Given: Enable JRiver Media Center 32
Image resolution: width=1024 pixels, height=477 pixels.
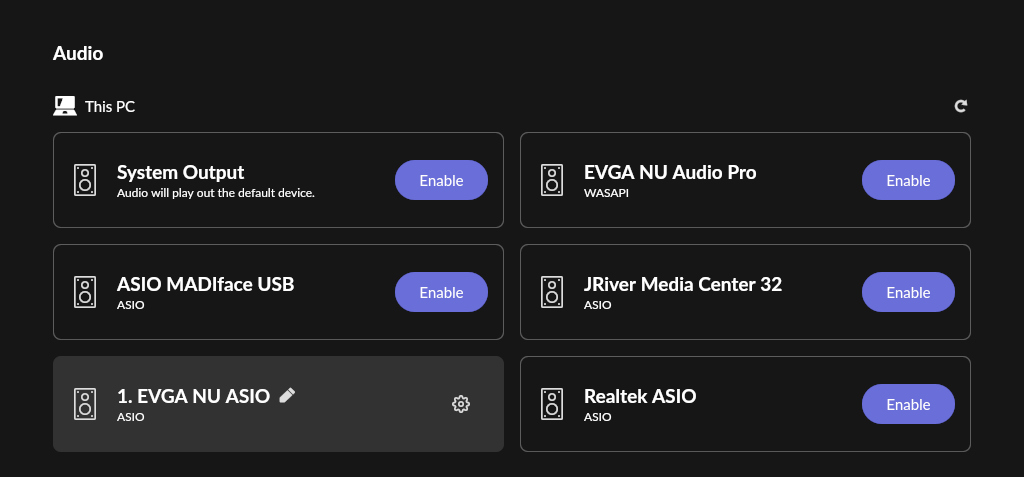Looking at the screenshot, I should tap(908, 292).
